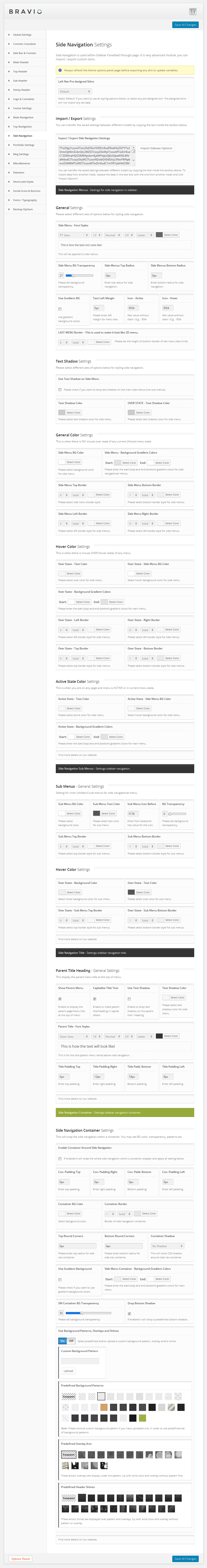Switch to Main Navigation settings
This screenshot has width=207, height=1568.
point(23,117)
